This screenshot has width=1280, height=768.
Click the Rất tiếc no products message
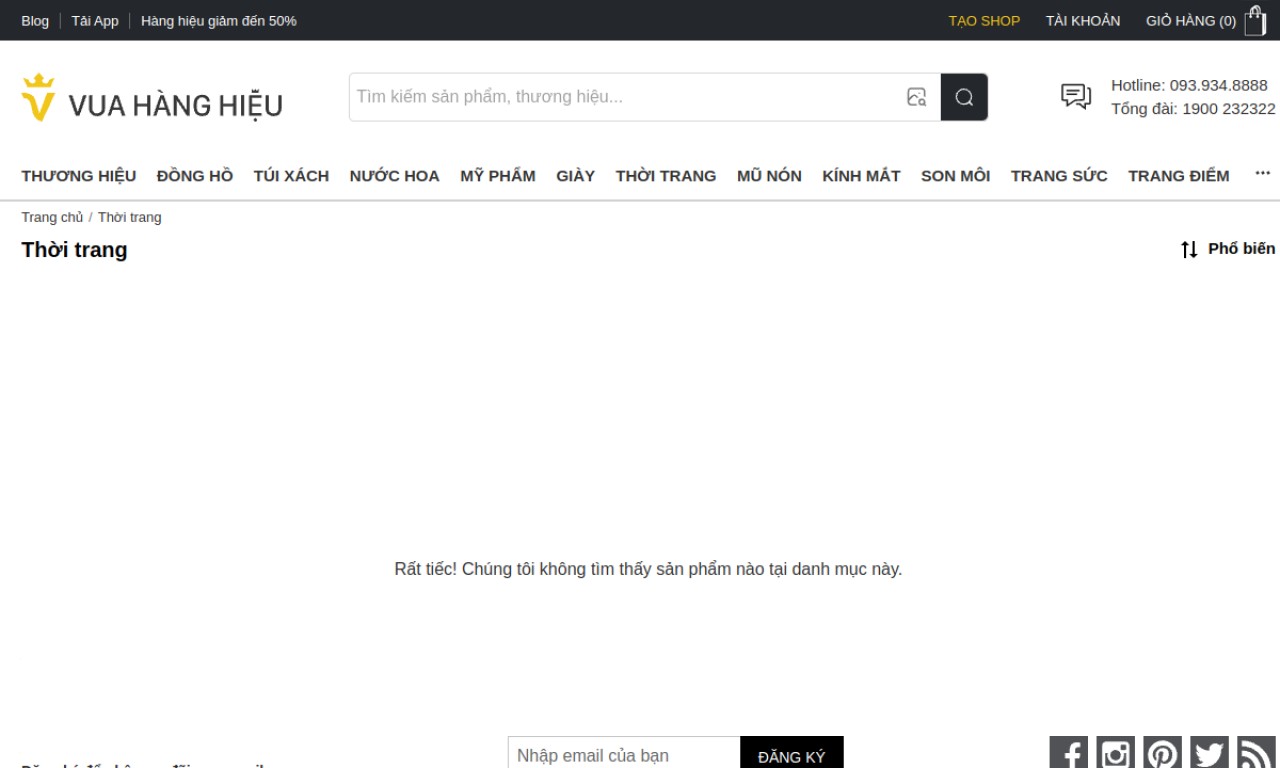[x=648, y=569]
